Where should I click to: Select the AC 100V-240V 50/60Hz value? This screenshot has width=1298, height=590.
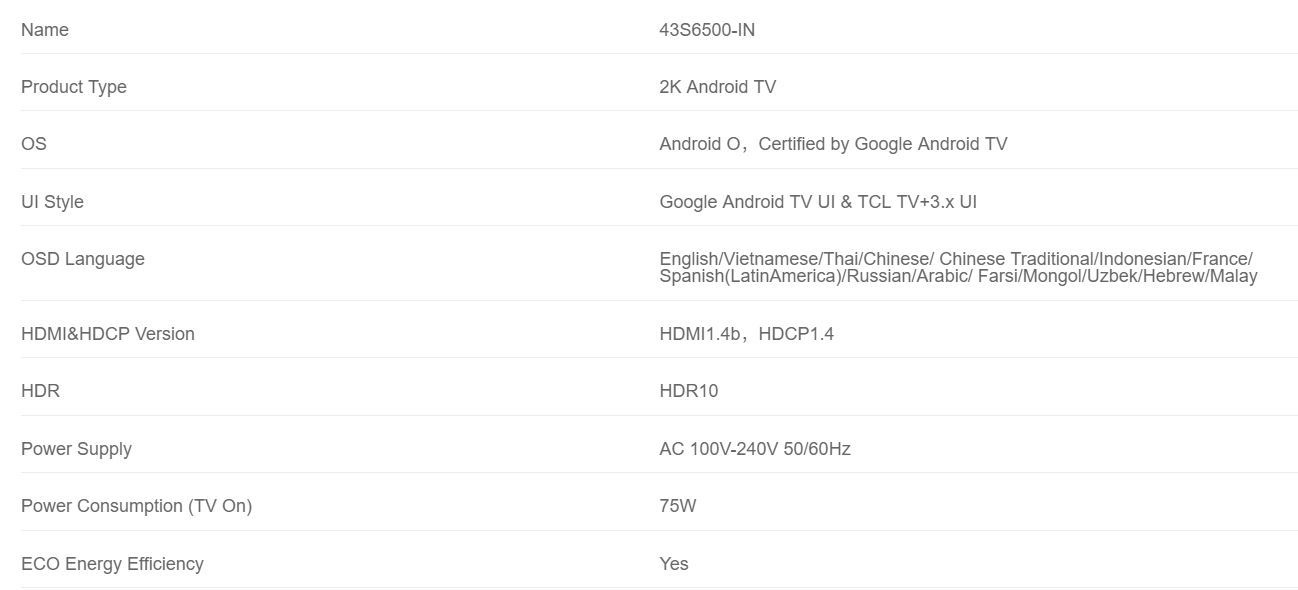tap(754, 449)
